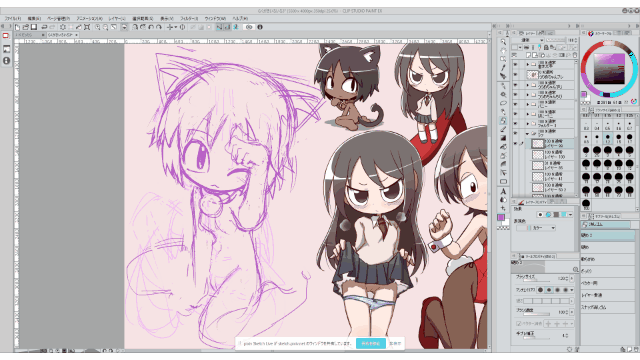Select the Text tool marked with letter A

(503, 191)
